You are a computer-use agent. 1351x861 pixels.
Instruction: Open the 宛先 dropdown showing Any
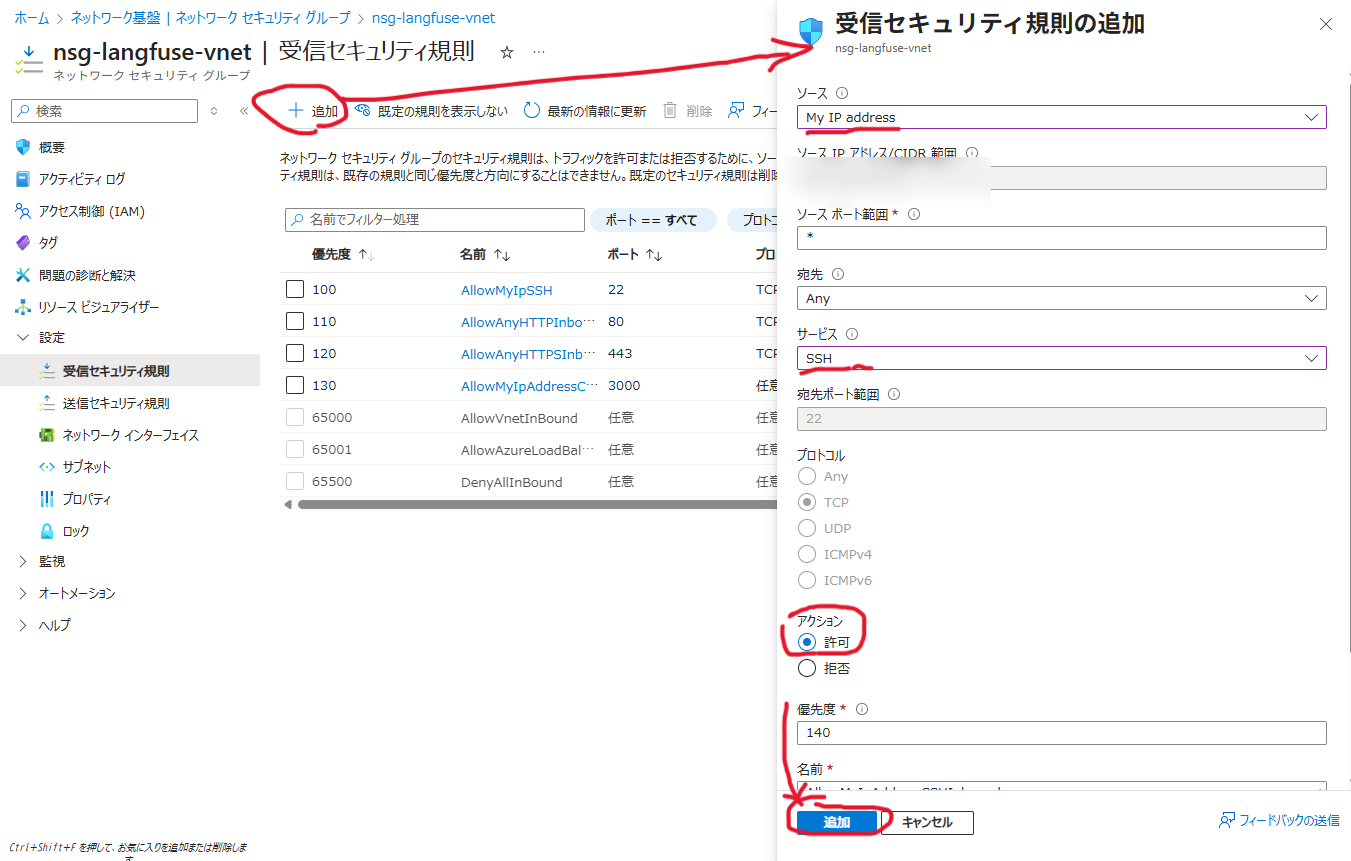(x=1061, y=298)
